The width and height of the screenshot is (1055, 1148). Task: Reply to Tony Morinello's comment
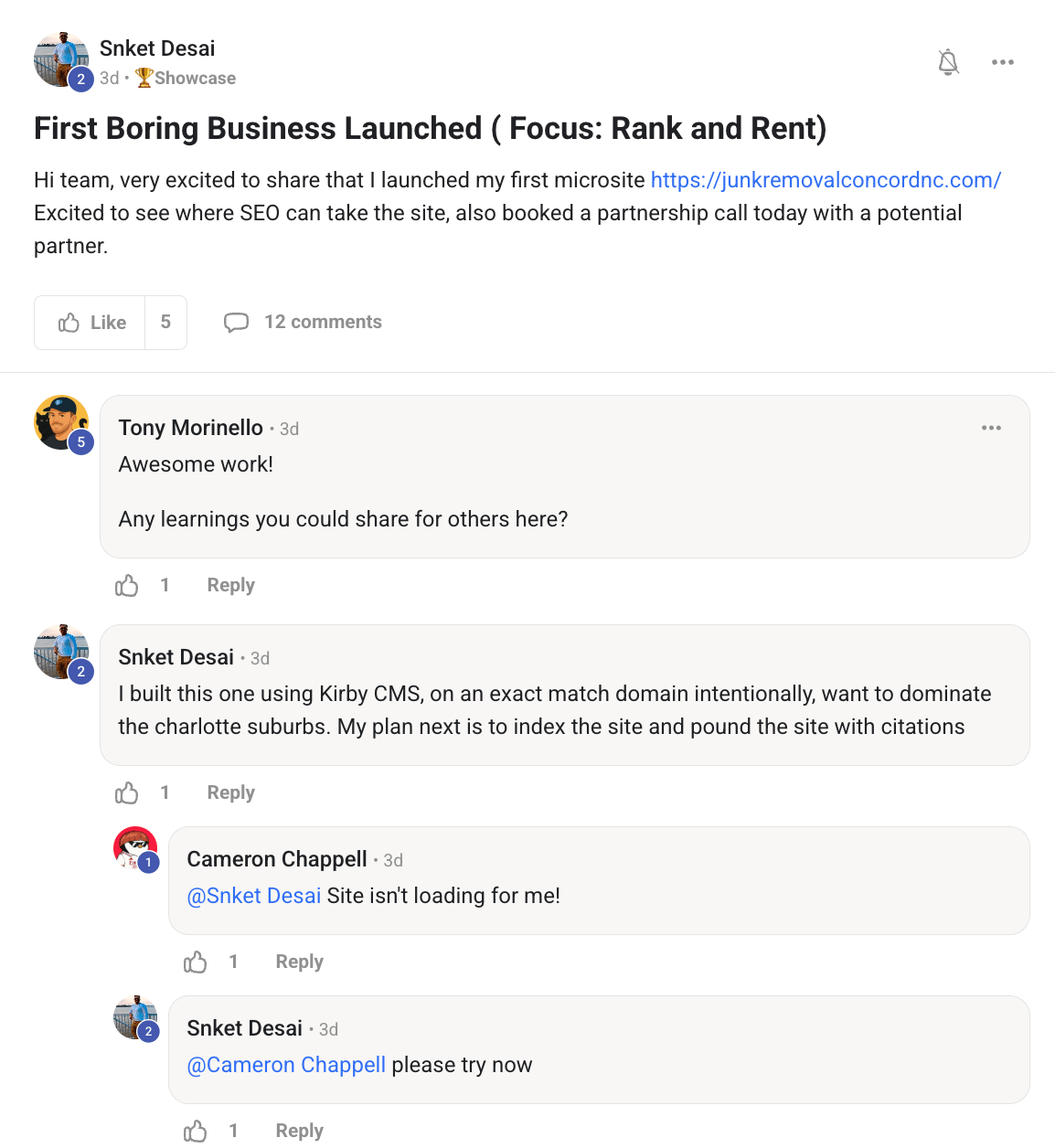(x=230, y=585)
